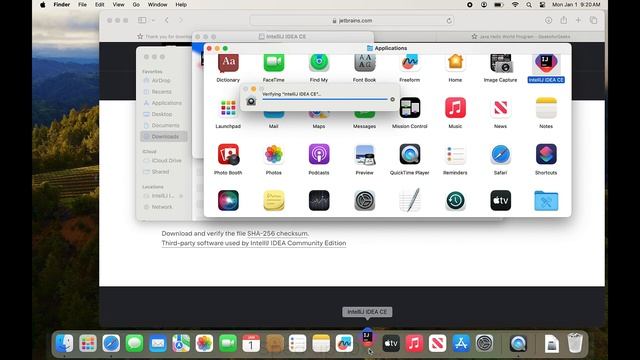This screenshot has width=640, height=360.
Task: Click IntelliJ IDEA CE icon in Dock
Action: 367,339
